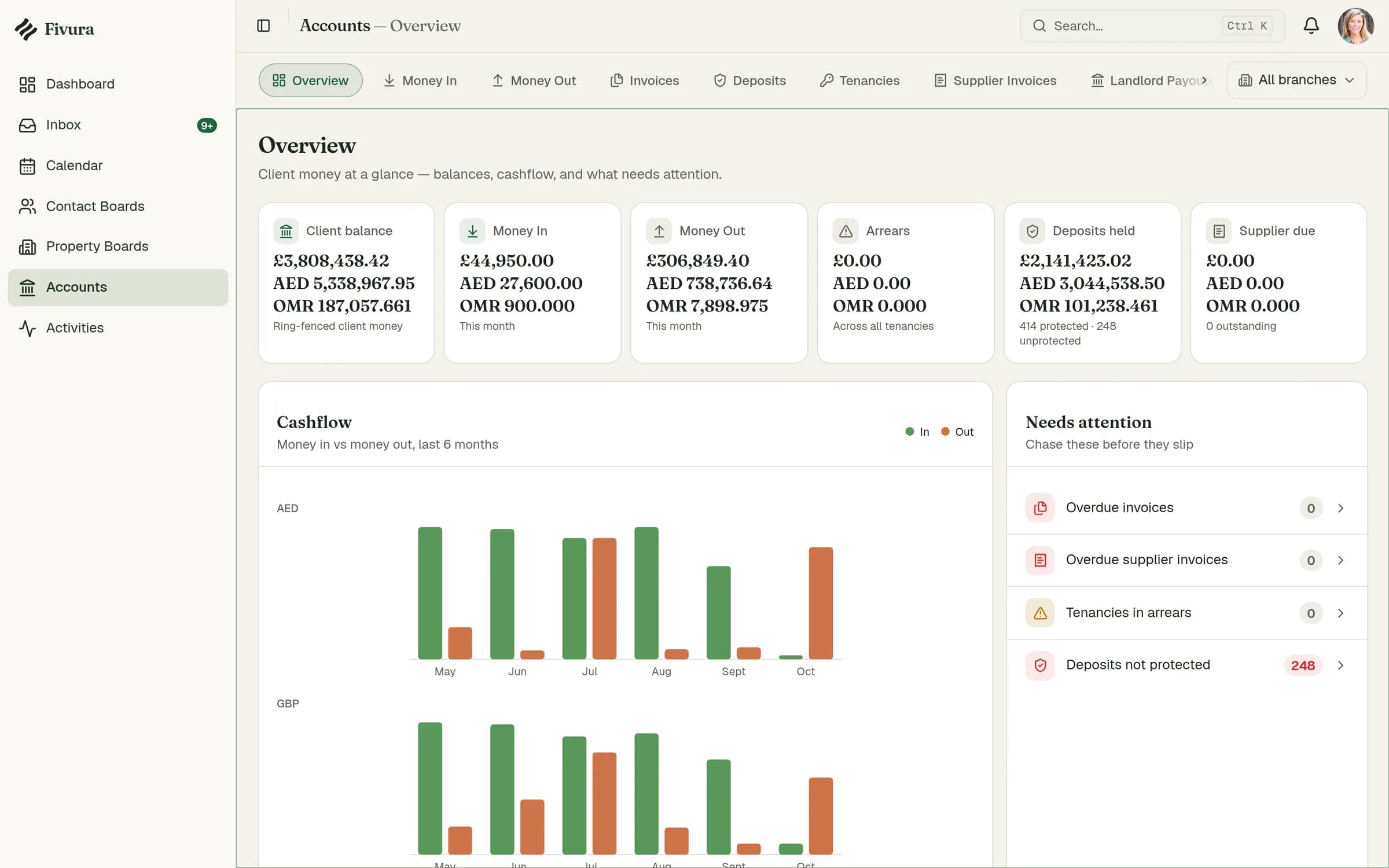The image size is (1389, 868).
Task: Open Contact Boards in sidebar
Action: [118, 207]
